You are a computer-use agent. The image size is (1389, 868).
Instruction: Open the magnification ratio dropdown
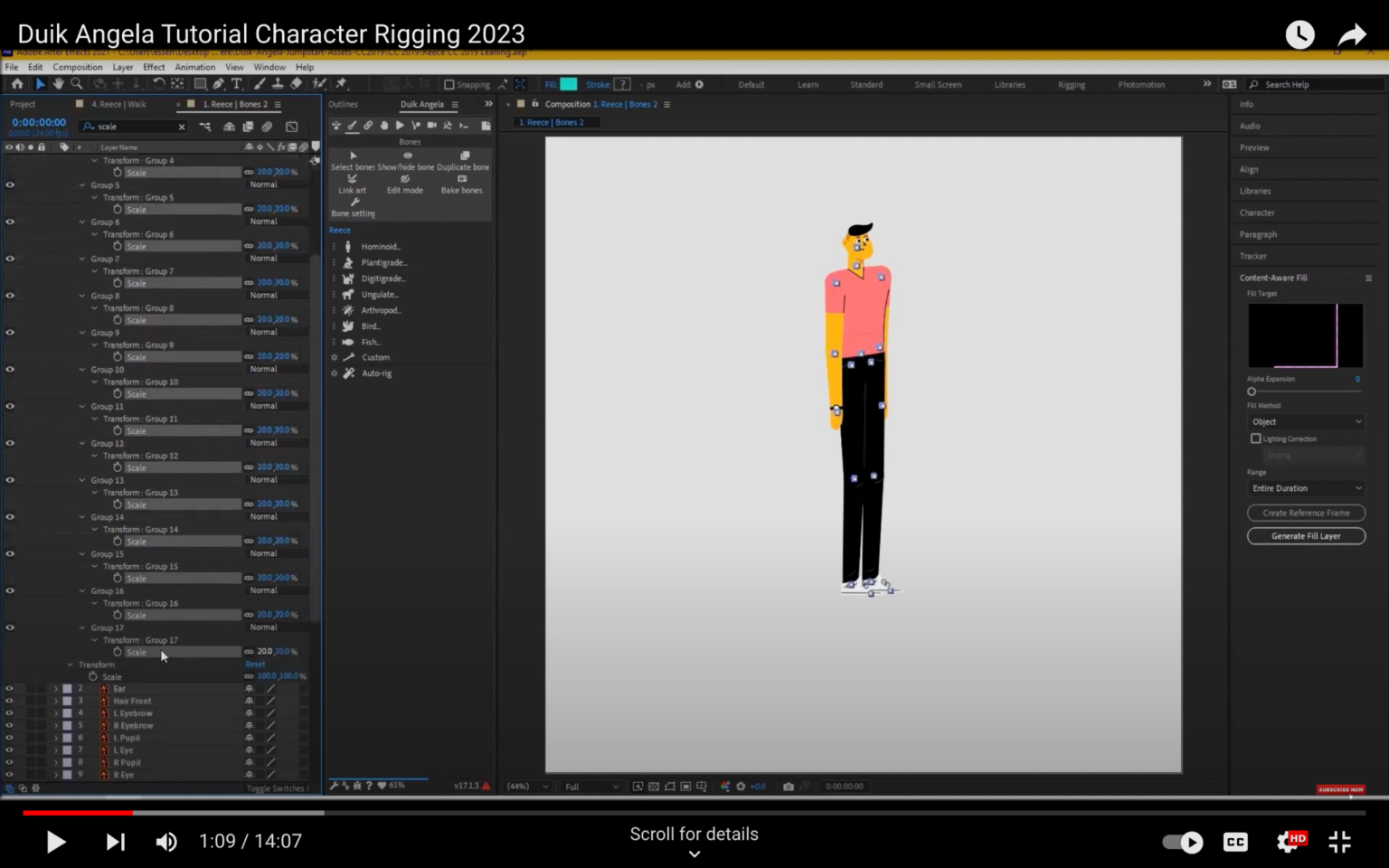[524, 786]
